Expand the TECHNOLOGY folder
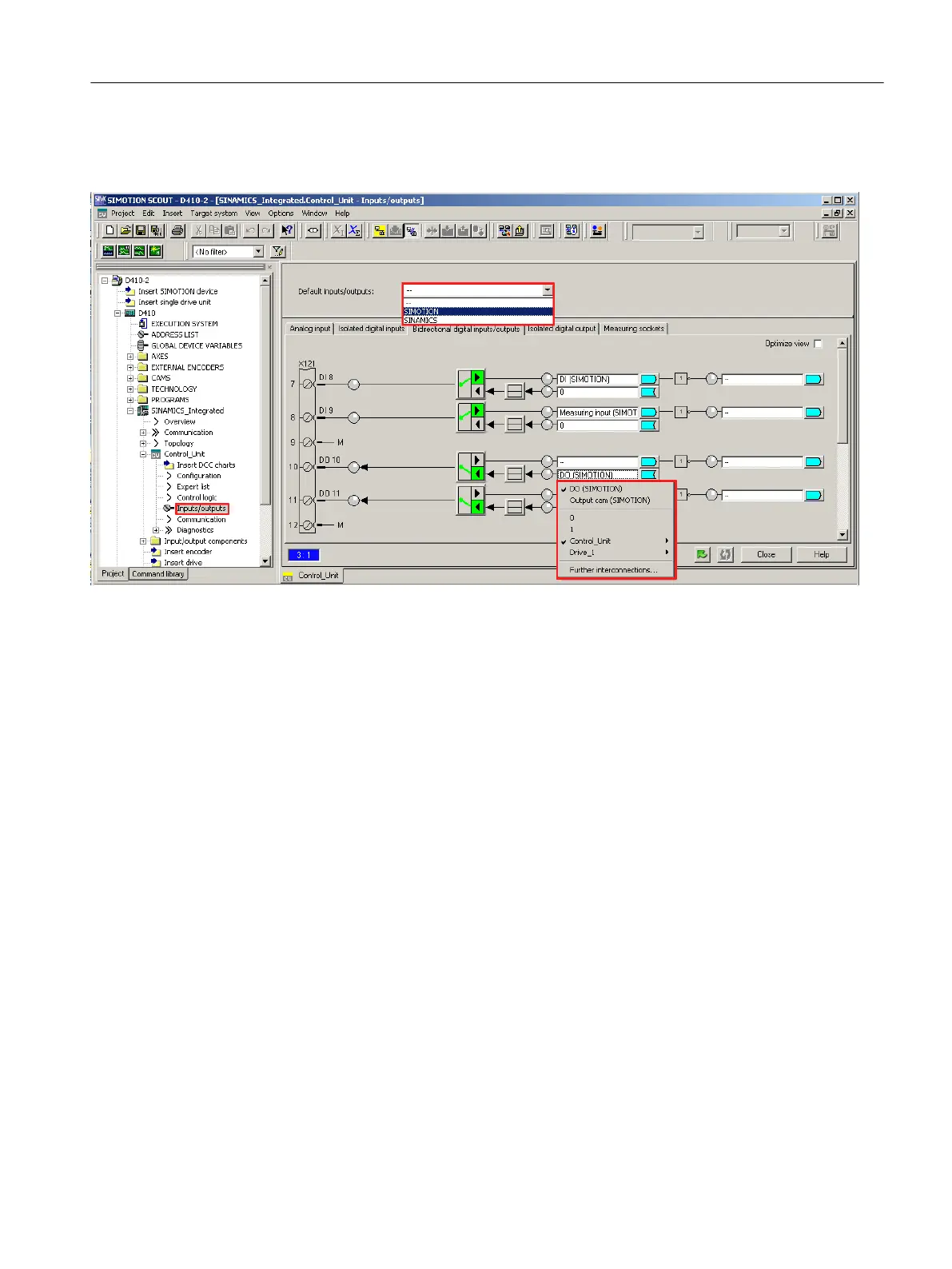The image size is (952, 1269). pyautogui.click(x=130, y=389)
